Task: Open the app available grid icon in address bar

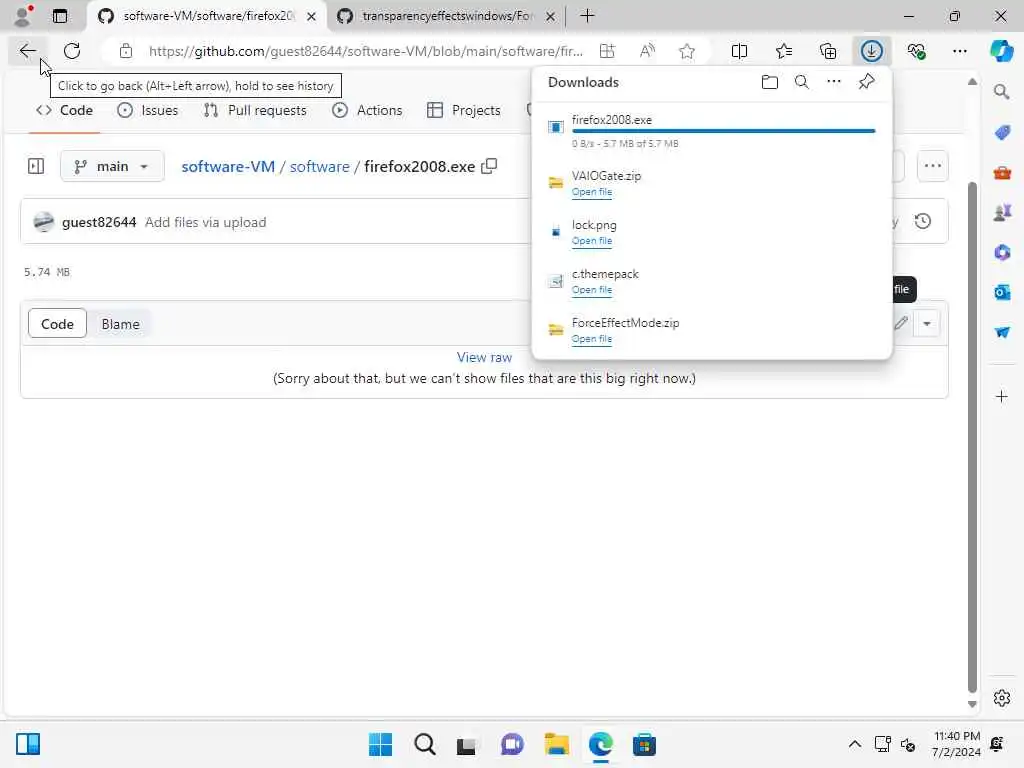Action: (x=607, y=51)
